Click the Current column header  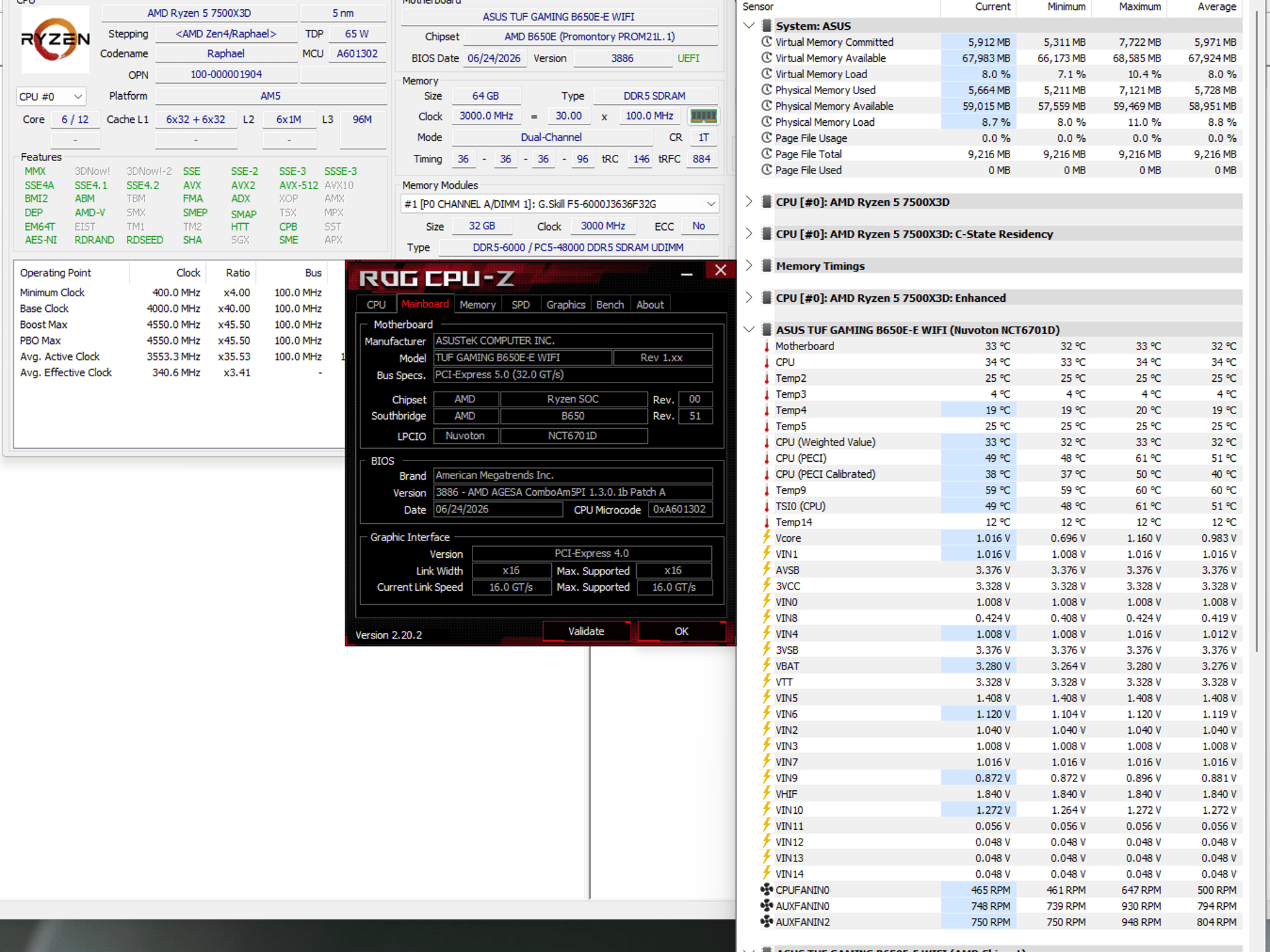[x=979, y=7]
